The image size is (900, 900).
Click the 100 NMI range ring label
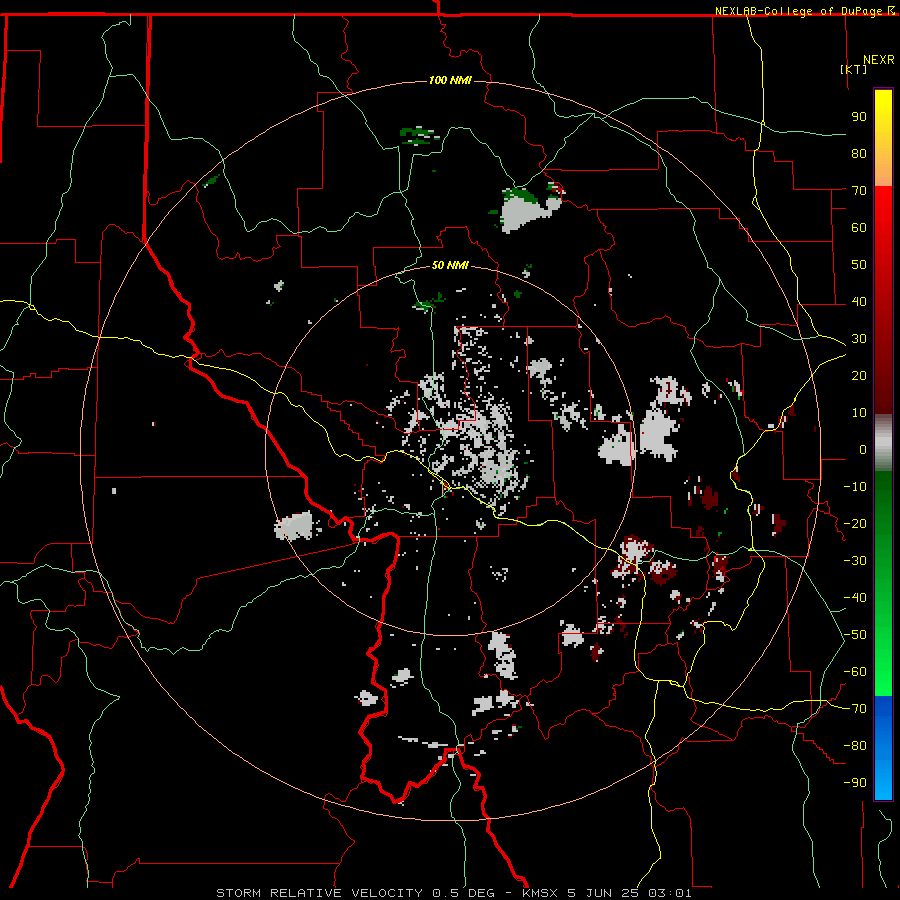pyautogui.click(x=450, y=80)
